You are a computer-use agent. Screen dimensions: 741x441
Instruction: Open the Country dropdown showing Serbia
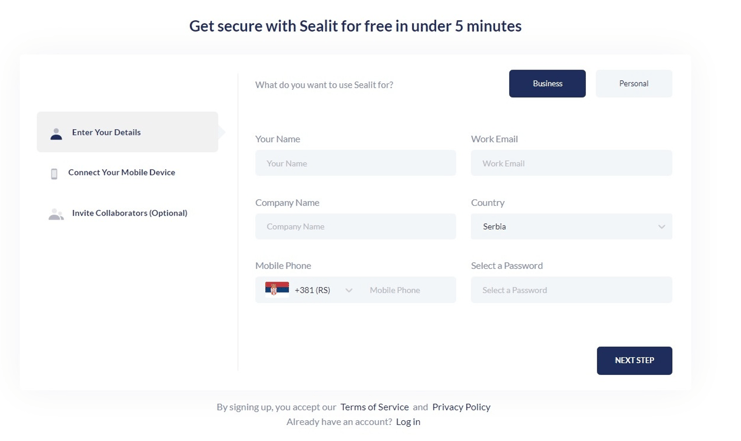coord(571,226)
